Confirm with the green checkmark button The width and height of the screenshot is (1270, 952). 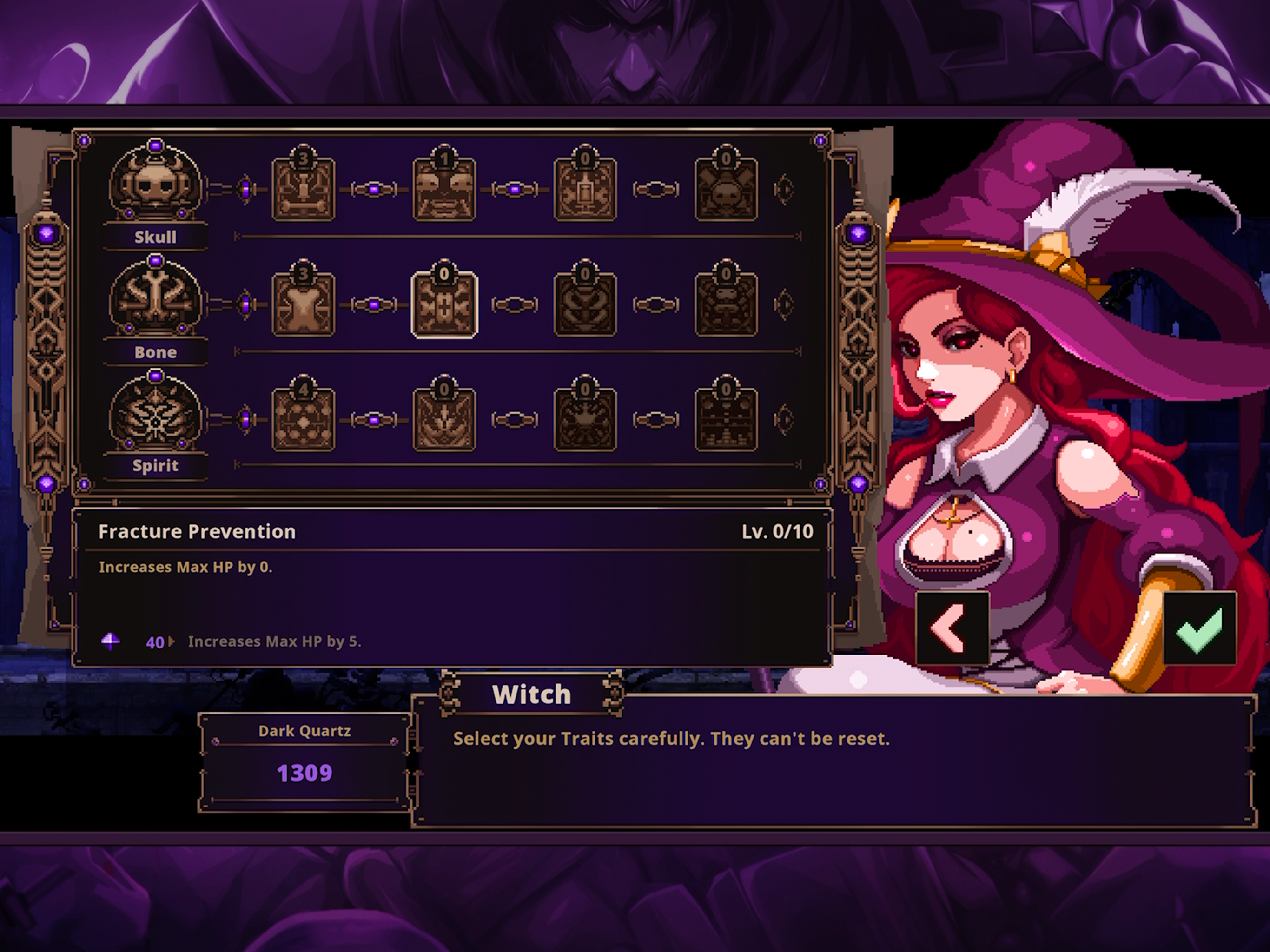click(x=1200, y=629)
